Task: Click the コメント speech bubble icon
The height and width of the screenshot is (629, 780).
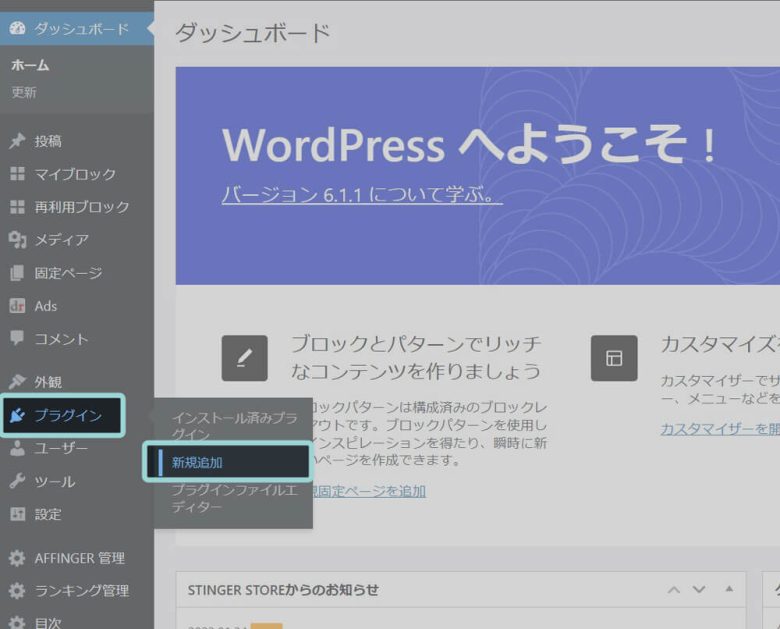Action: [17, 338]
